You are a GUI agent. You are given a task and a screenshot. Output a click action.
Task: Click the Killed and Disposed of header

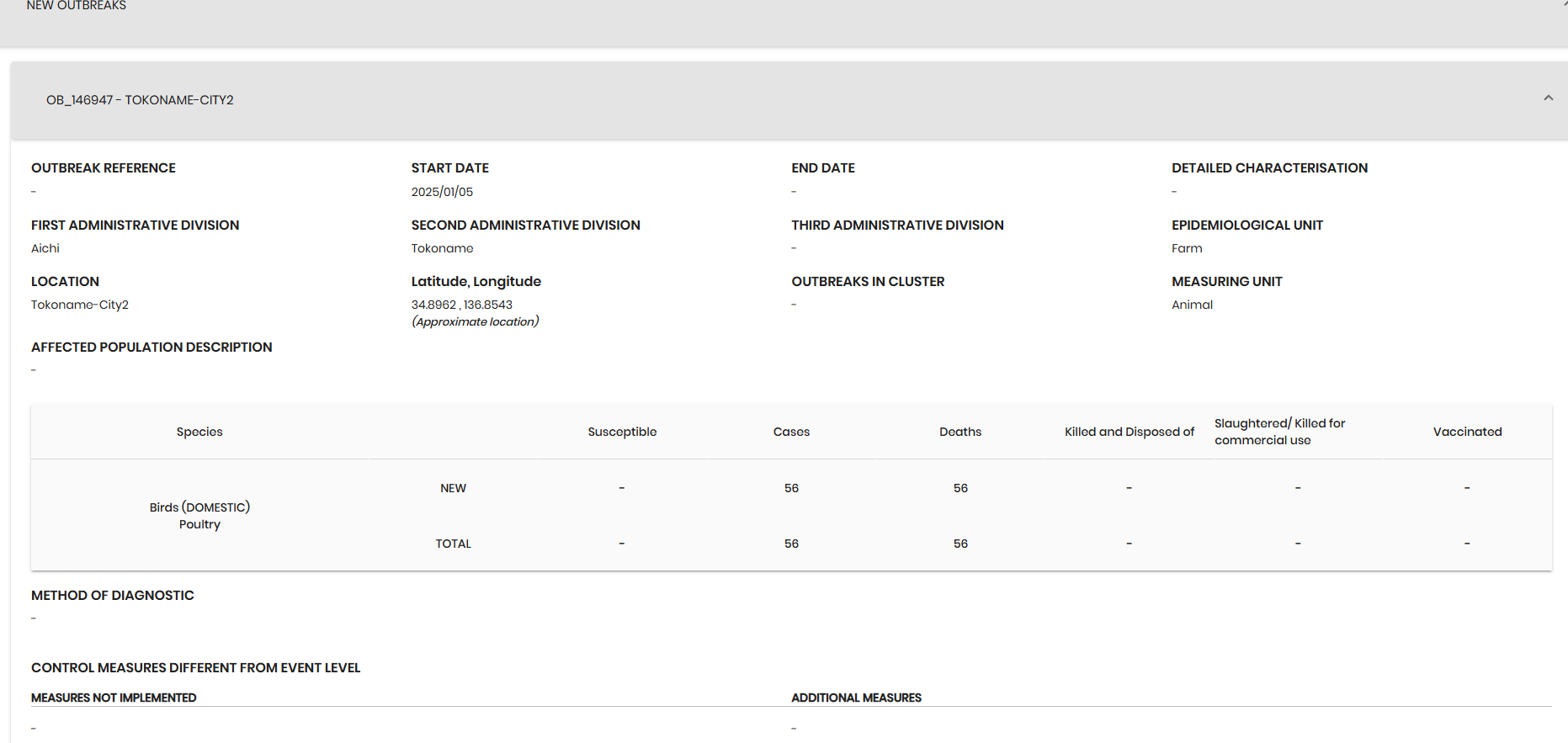[1129, 432]
